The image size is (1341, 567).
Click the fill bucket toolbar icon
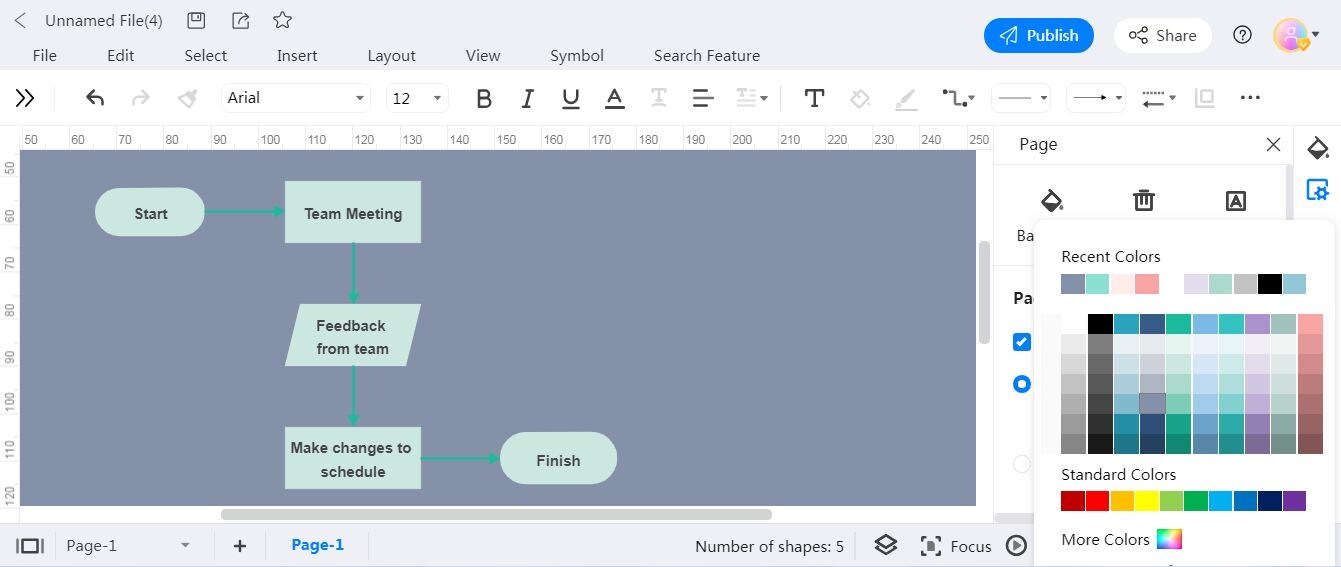[860, 98]
